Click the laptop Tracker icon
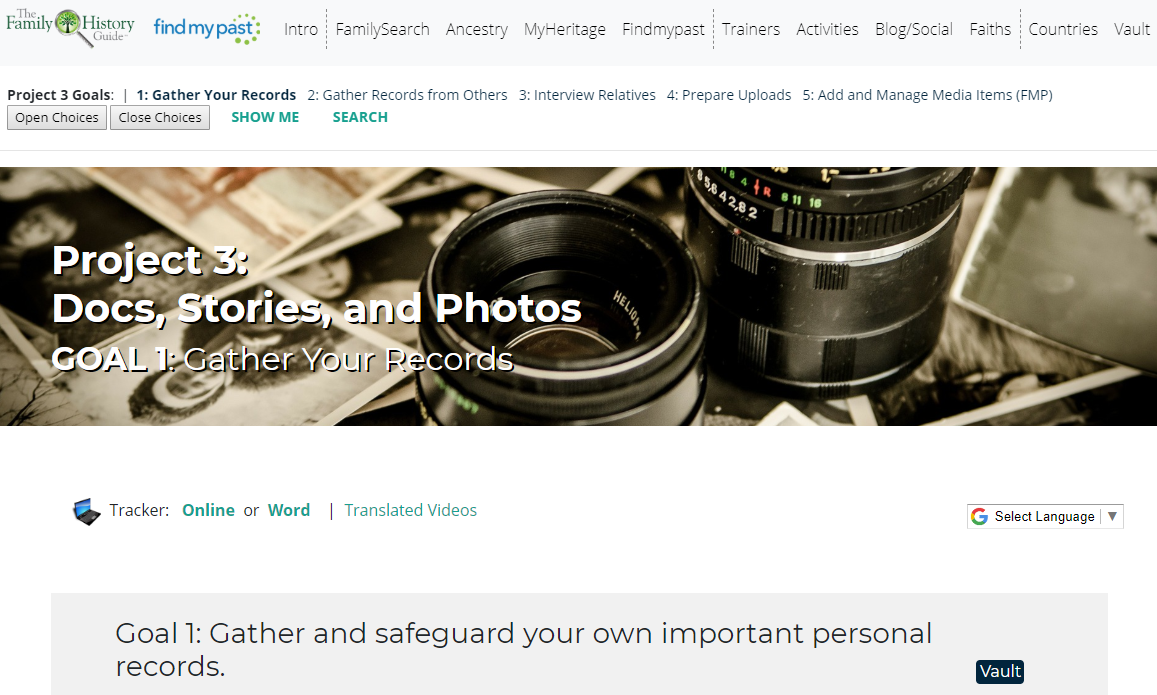 pyautogui.click(x=86, y=511)
